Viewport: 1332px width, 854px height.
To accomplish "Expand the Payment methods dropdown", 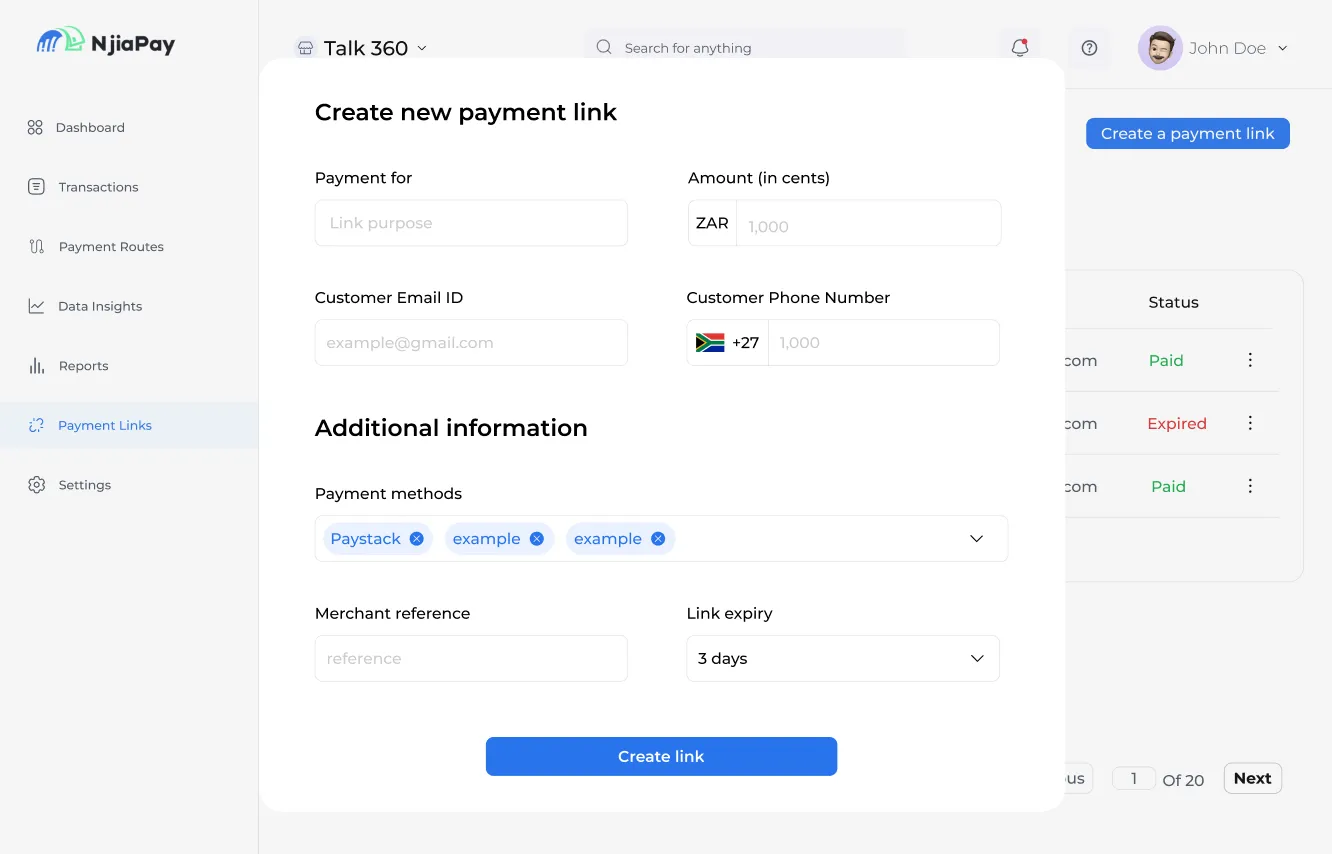I will [975, 538].
